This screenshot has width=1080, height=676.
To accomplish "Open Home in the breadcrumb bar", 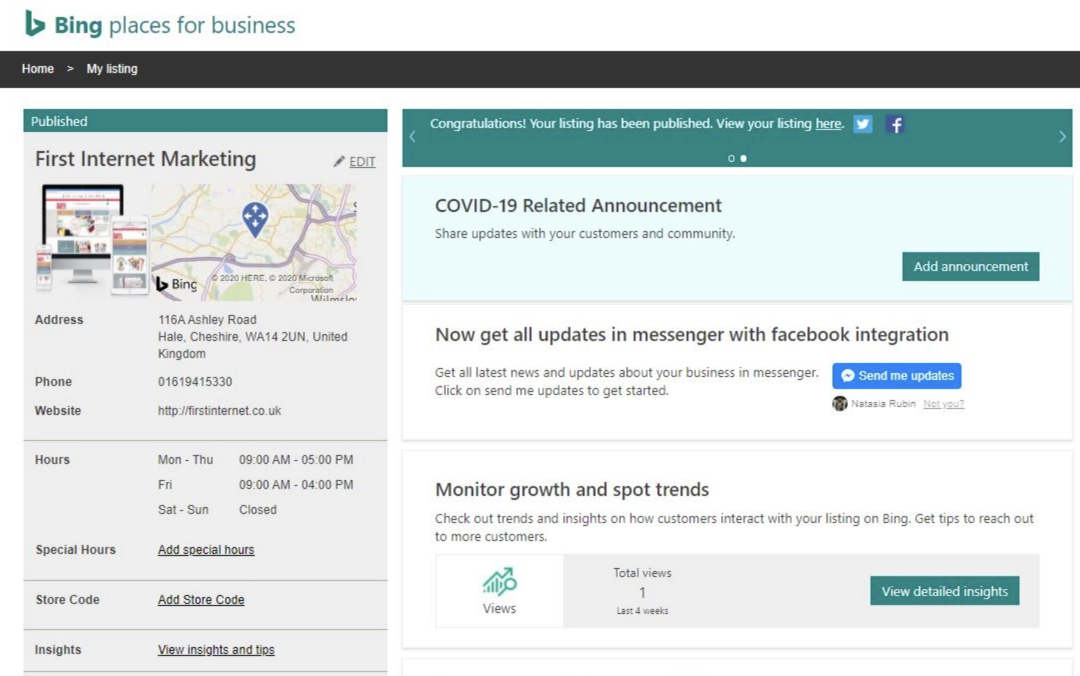I will [38, 69].
